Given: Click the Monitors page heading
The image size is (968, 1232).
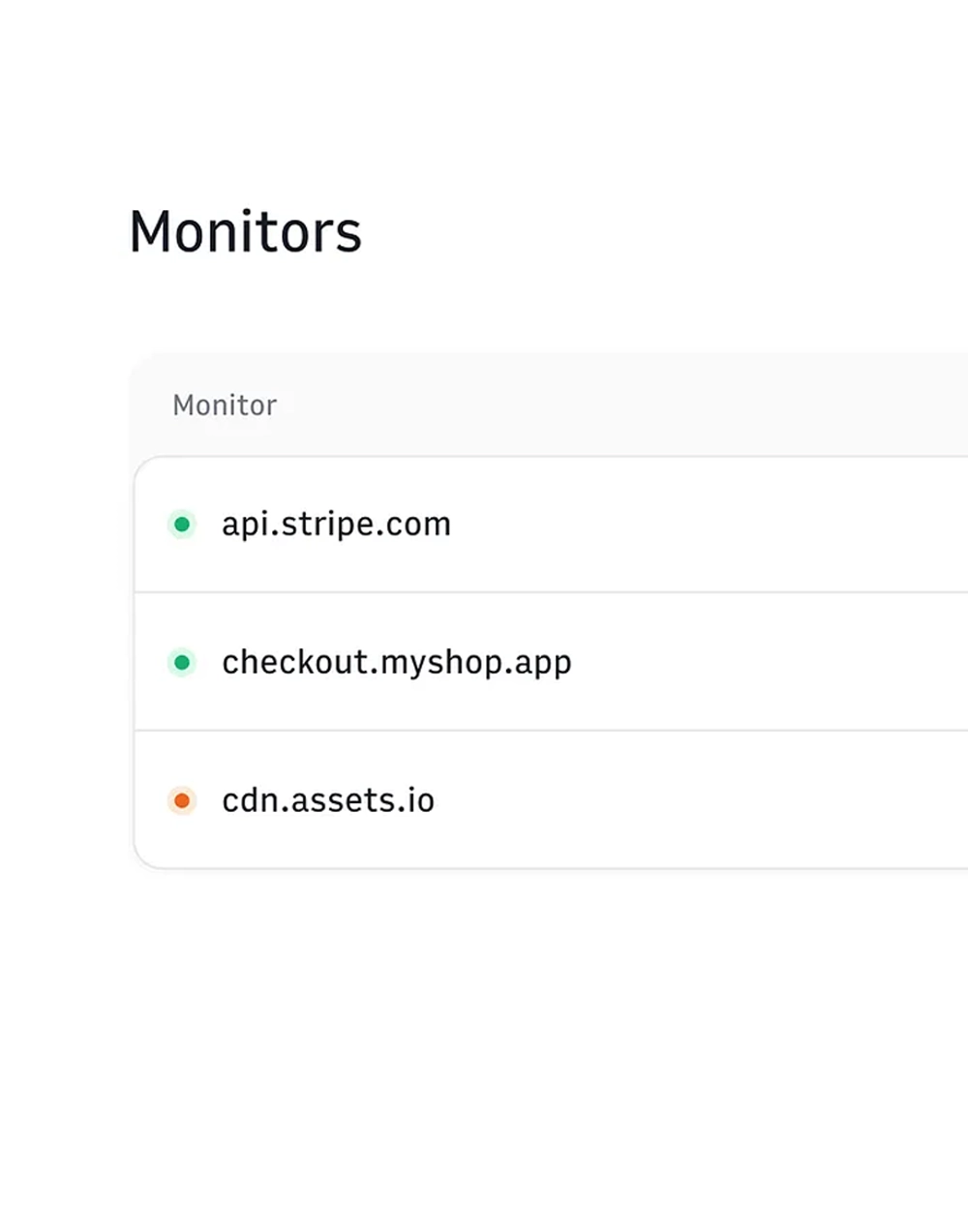Looking at the screenshot, I should pyautogui.click(x=245, y=232).
